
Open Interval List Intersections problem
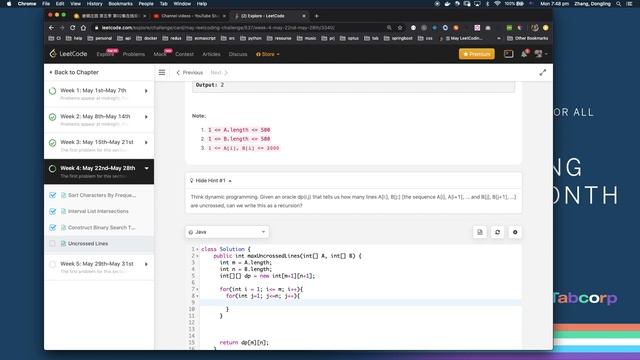tap(98, 211)
